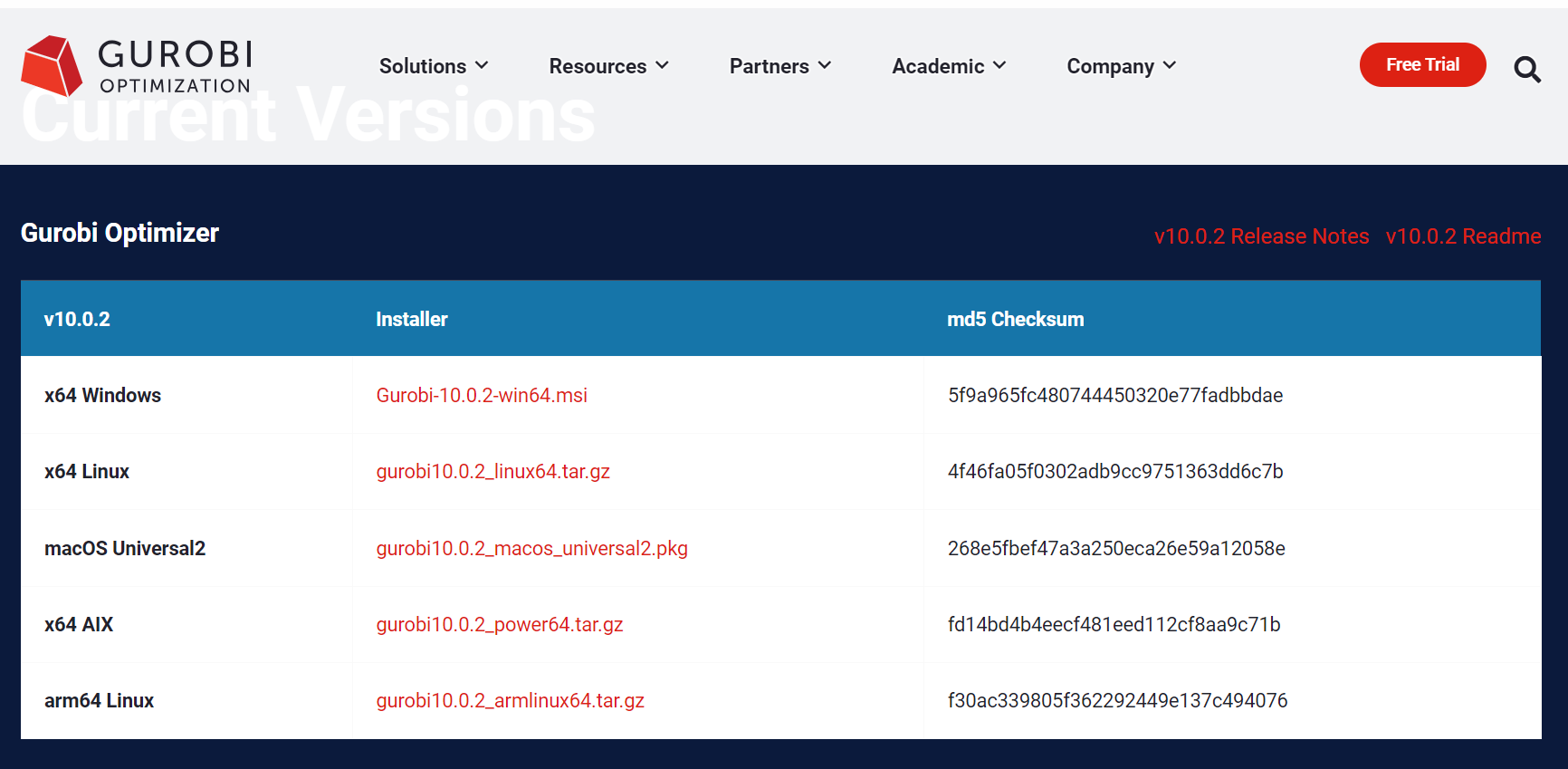Click the Gurobi Optimization logo
This screenshot has height=769, width=1568.
[136, 66]
